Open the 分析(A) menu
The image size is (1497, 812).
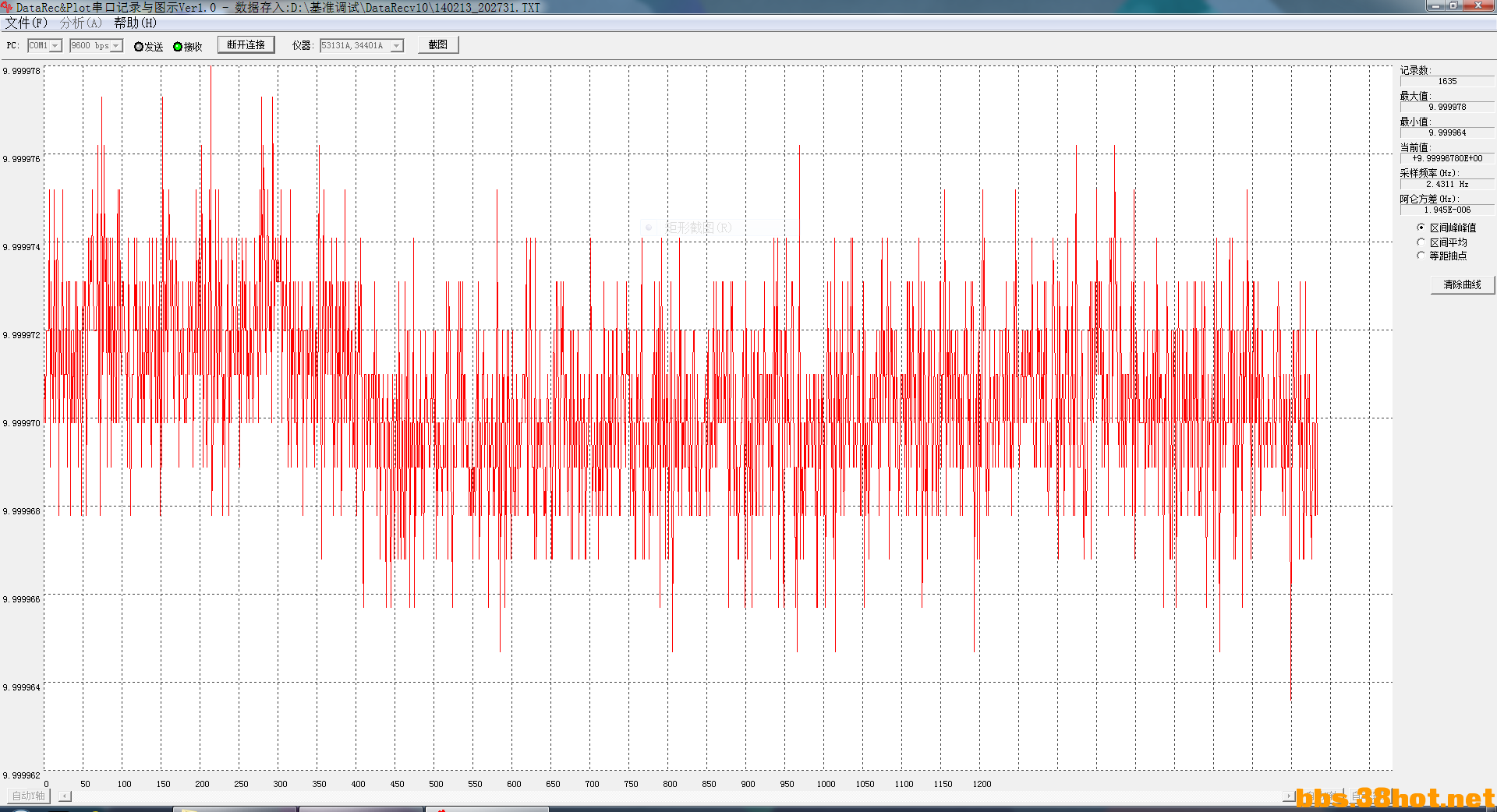[80, 23]
